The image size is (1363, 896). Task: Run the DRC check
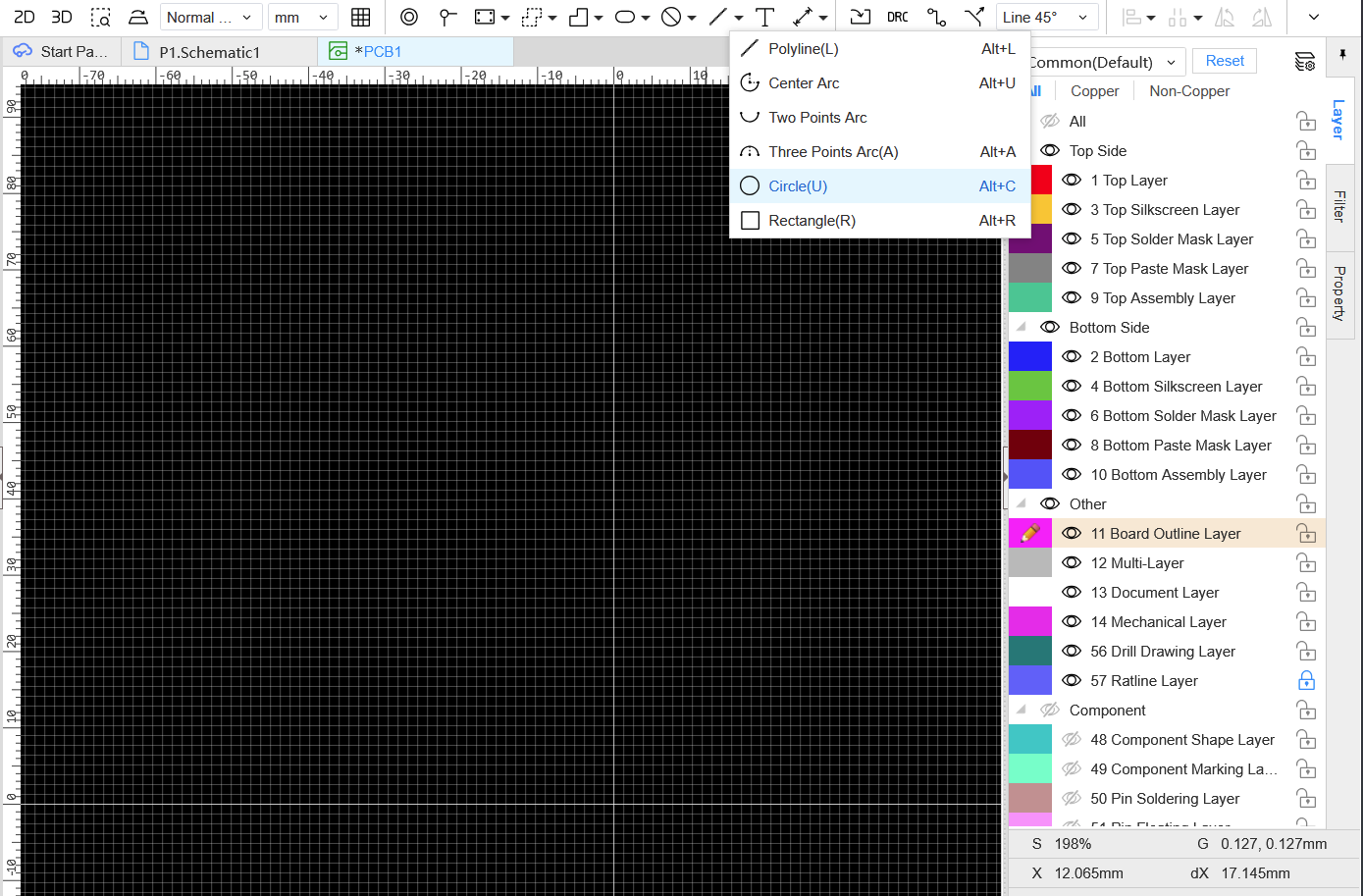pyautogui.click(x=897, y=17)
